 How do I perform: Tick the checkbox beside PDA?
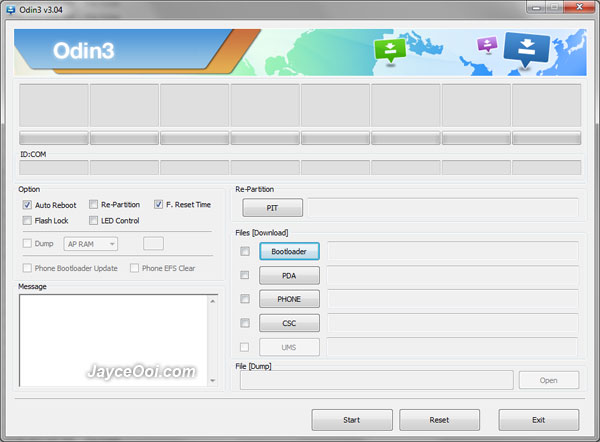[245, 275]
